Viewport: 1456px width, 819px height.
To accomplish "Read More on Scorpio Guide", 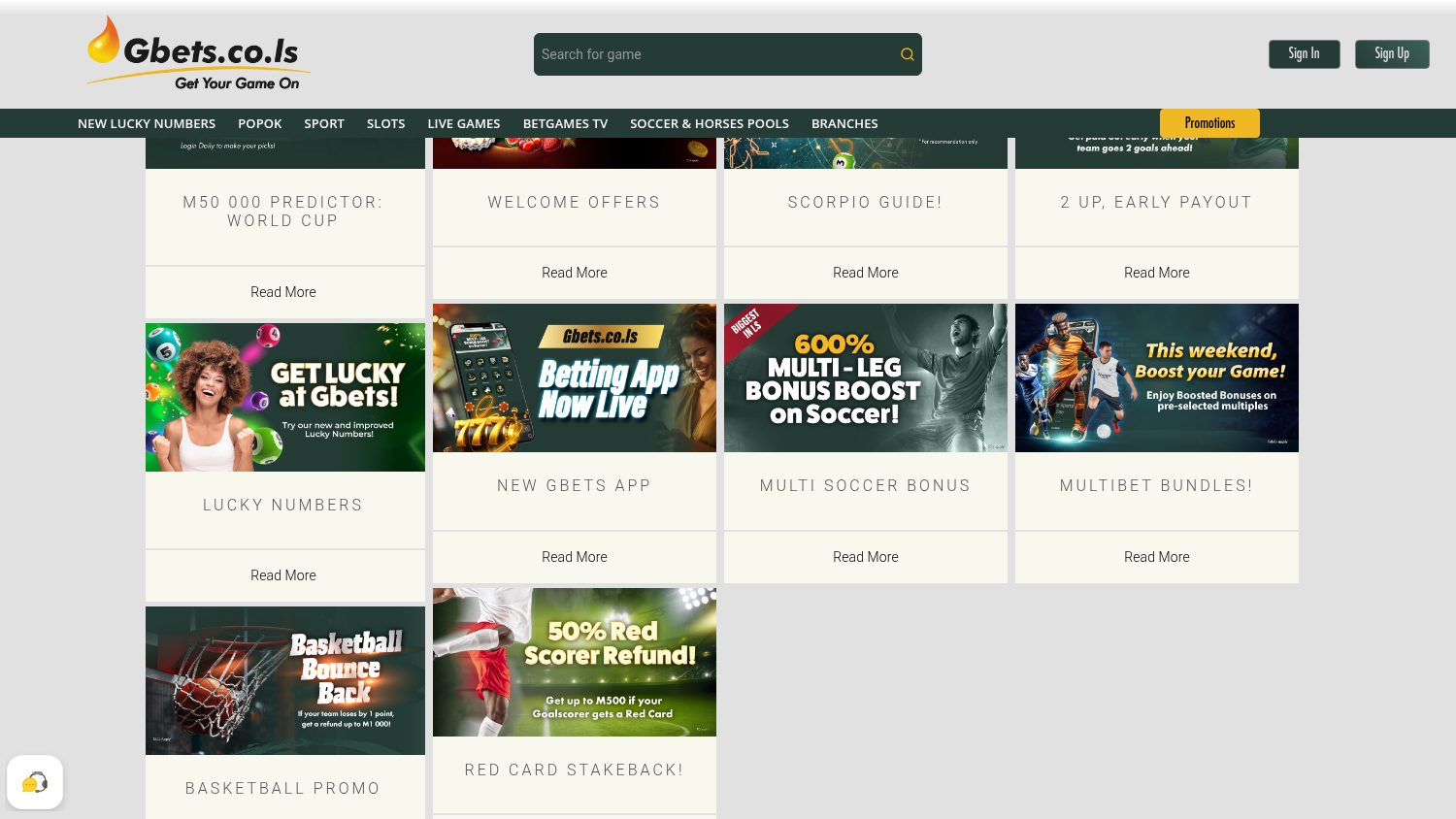I will 866,273.
